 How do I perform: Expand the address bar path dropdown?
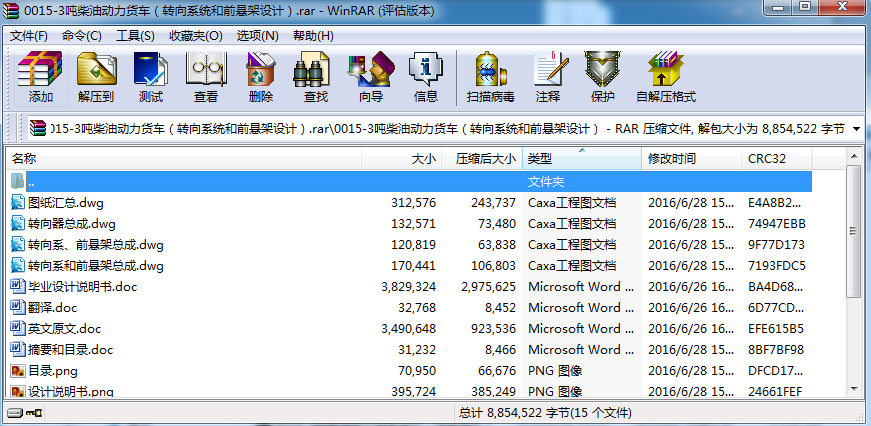tap(856, 129)
